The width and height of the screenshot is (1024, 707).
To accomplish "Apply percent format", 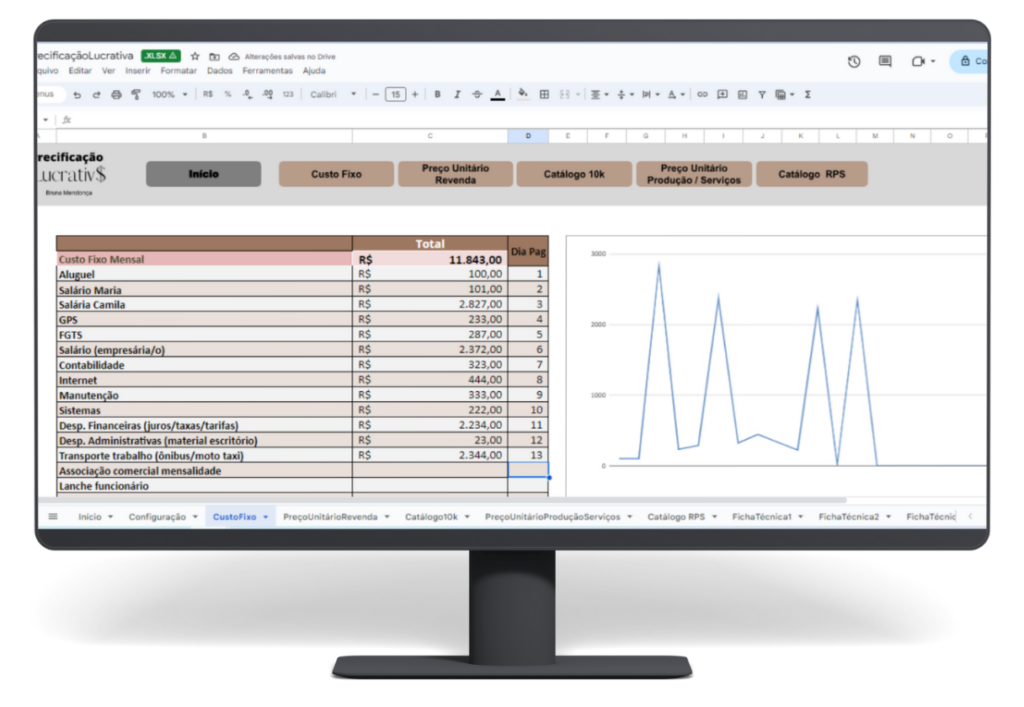I will tap(228, 94).
